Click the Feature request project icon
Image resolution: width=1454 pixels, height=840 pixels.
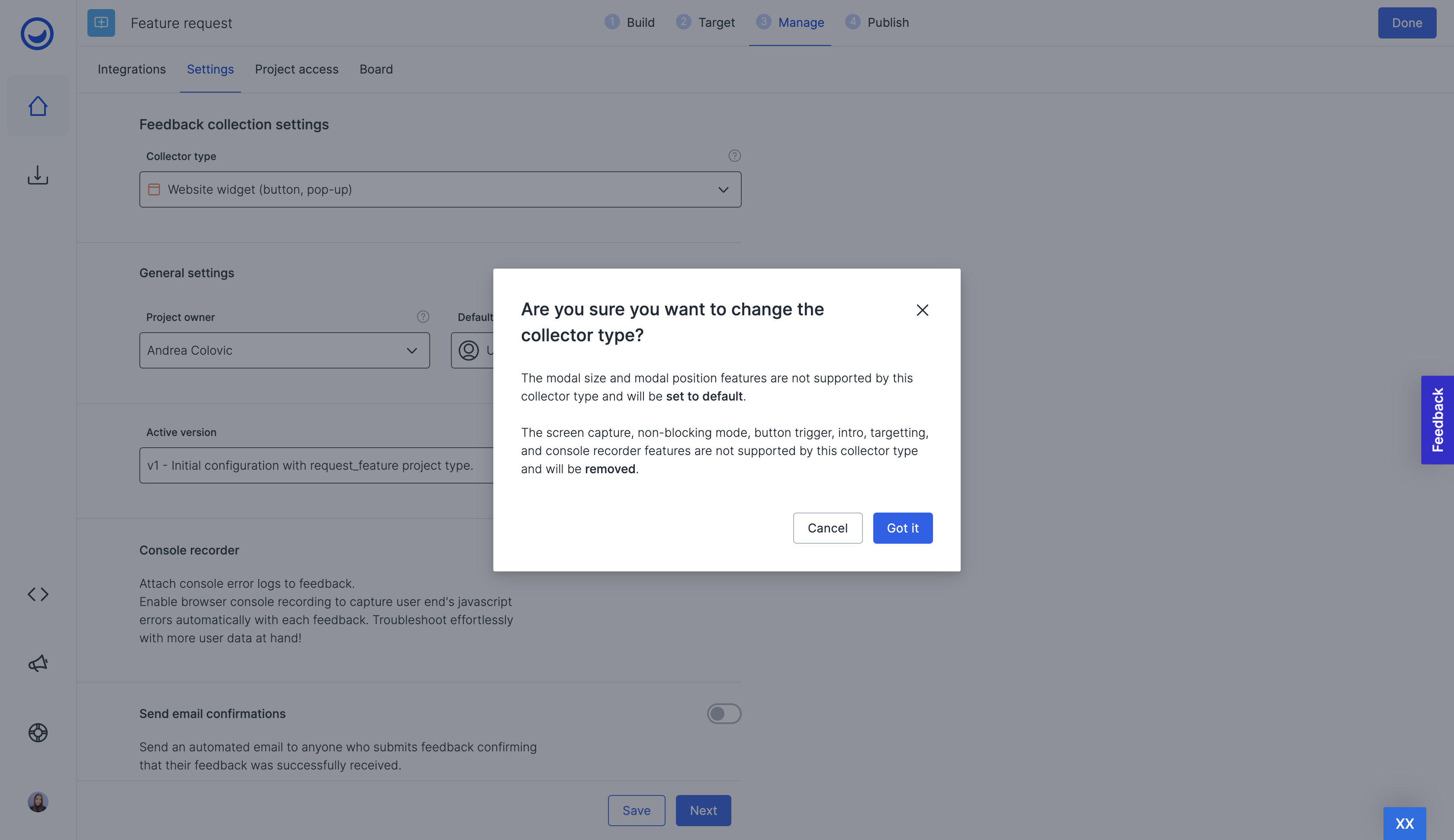pos(101,22)
